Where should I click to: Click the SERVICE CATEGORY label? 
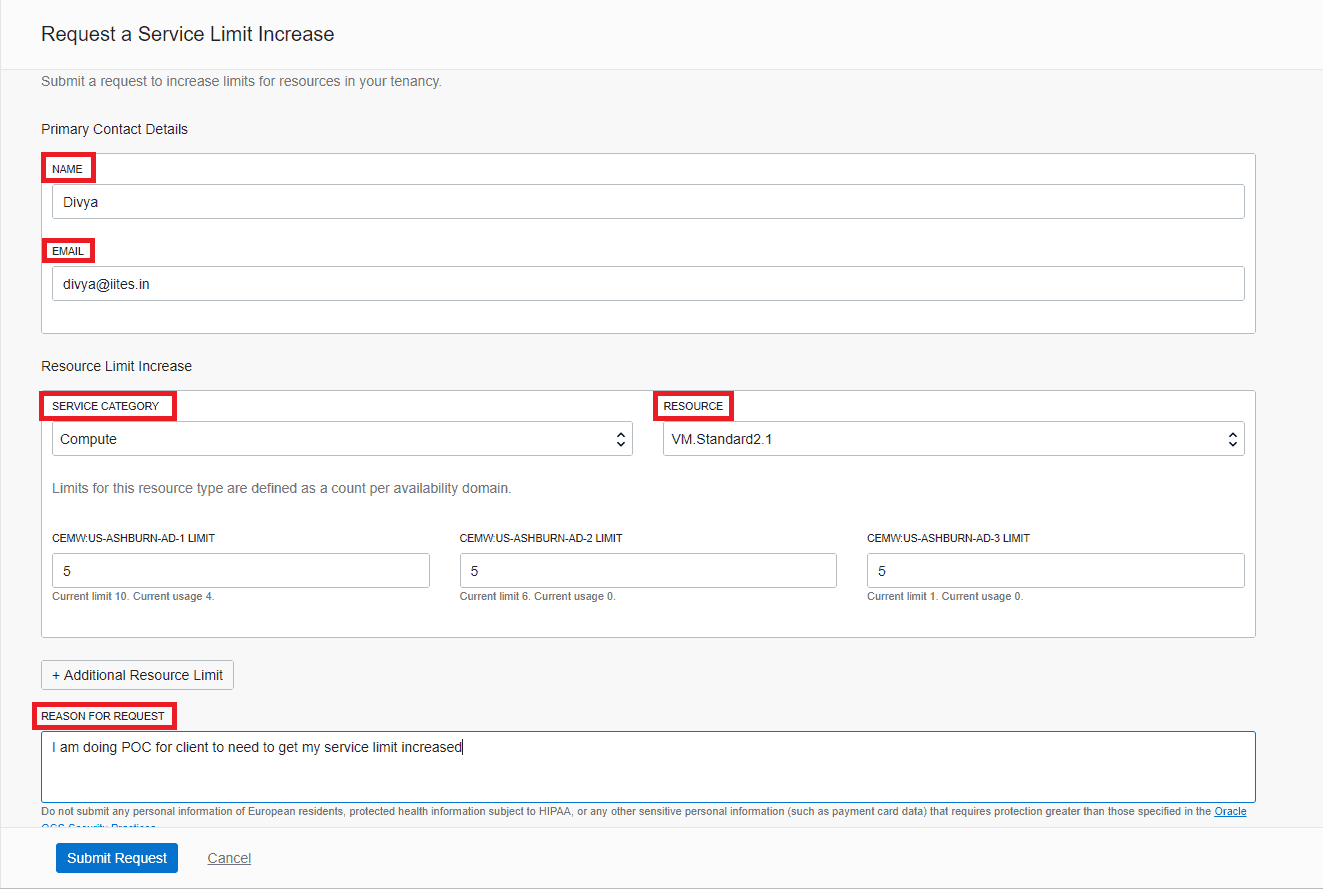coord(107,405)
